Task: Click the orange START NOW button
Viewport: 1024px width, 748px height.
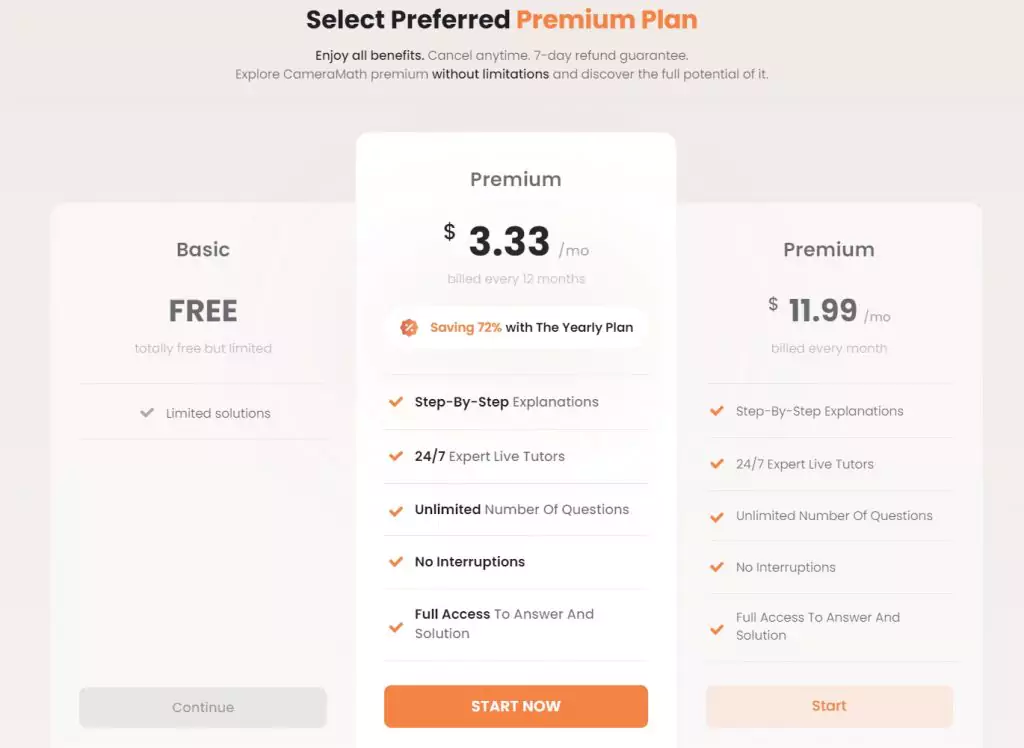Action: tap(516, 706)
